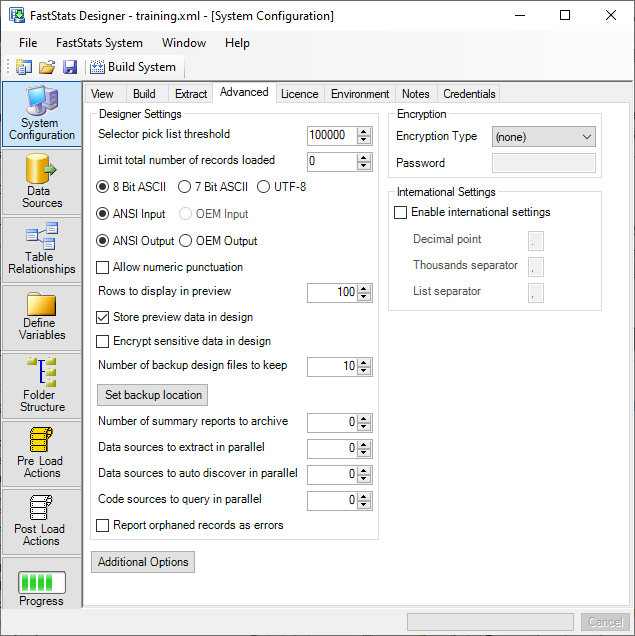The image size is (635, 636).
Task: Open the File menu
Action: 28,43
